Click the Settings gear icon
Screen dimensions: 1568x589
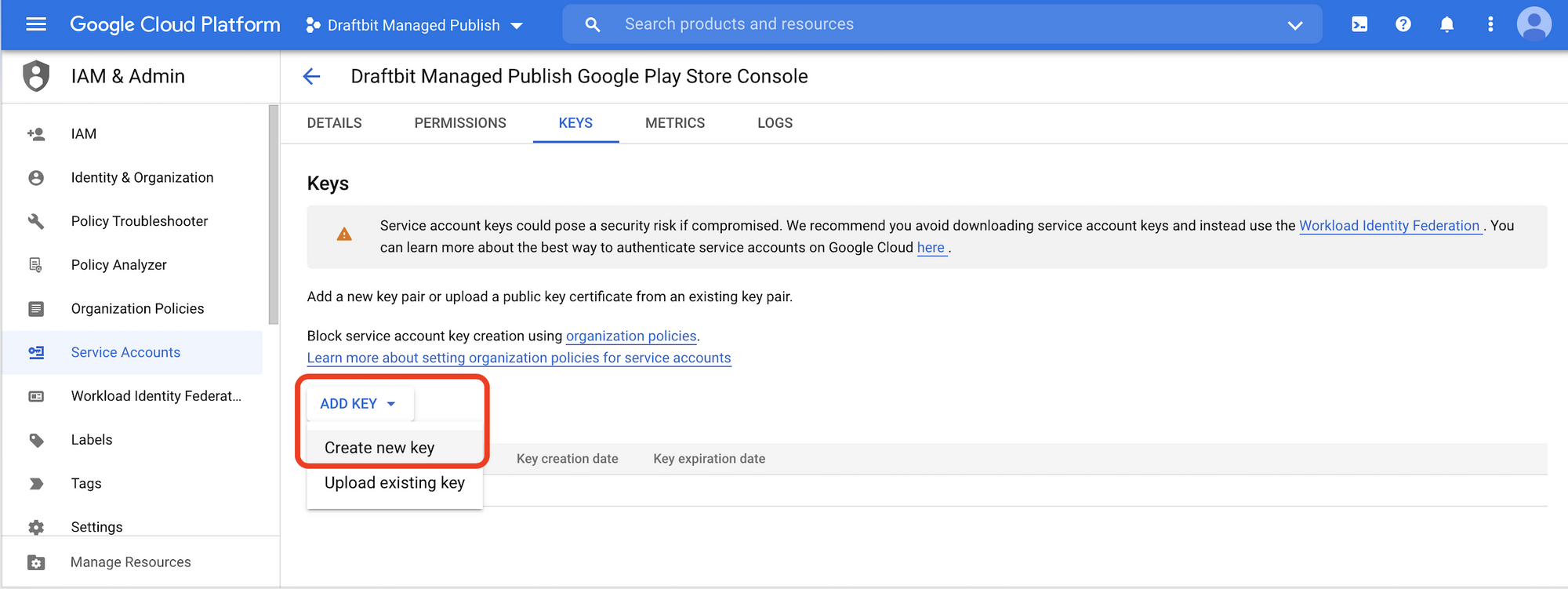[36, 527]
